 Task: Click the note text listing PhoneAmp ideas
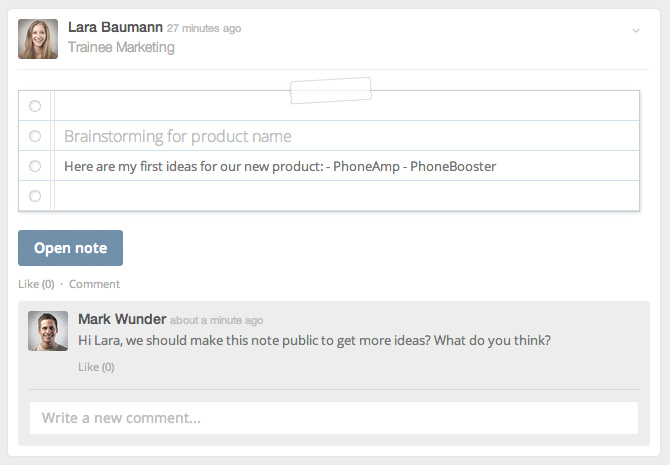pos(280,166)
